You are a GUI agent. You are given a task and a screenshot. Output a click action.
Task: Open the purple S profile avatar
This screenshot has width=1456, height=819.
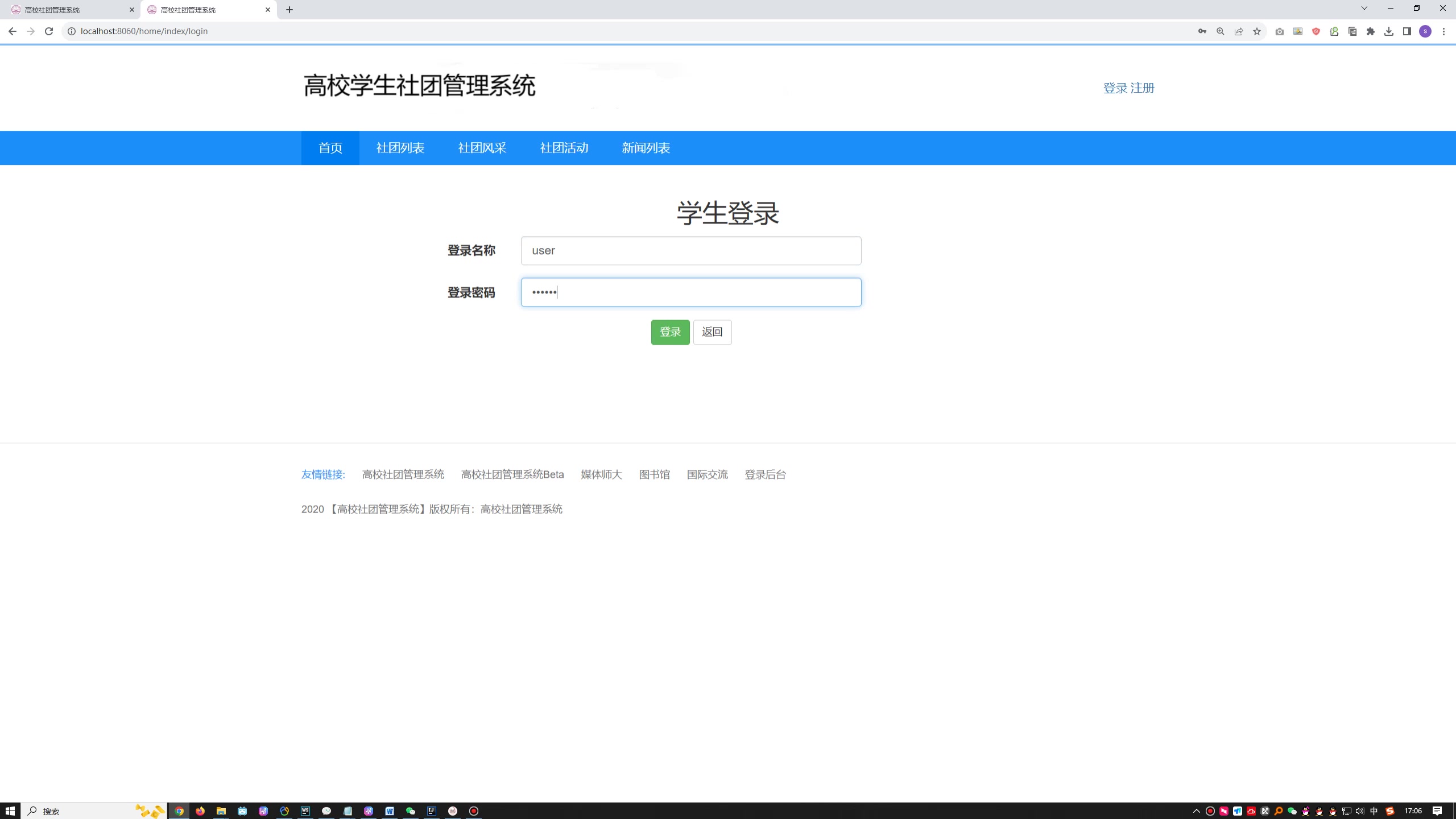click(x=1425, y=31)
